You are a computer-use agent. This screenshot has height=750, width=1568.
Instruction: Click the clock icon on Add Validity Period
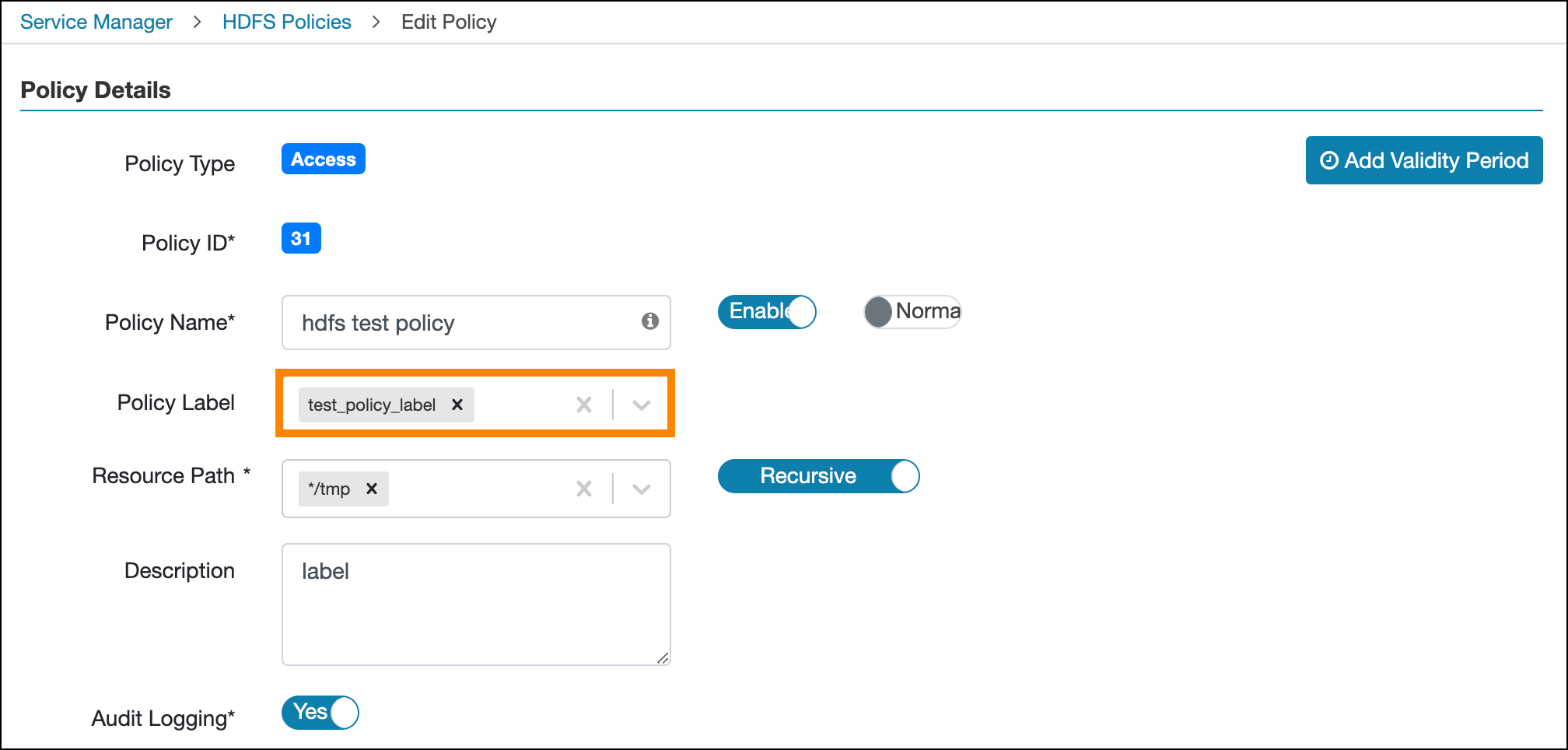tap(1329, 160)
